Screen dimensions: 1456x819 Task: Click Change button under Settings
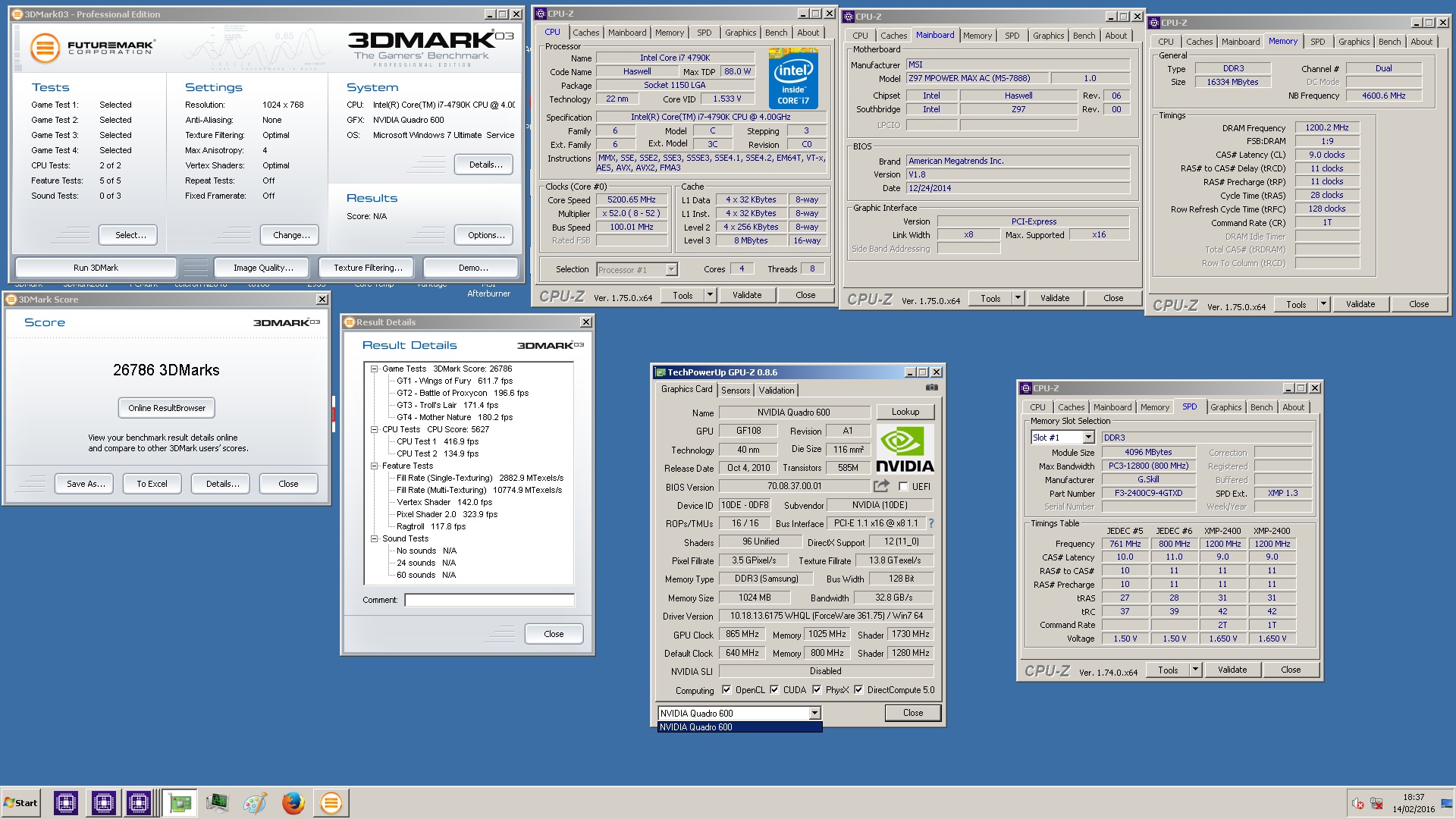(291, 235)
